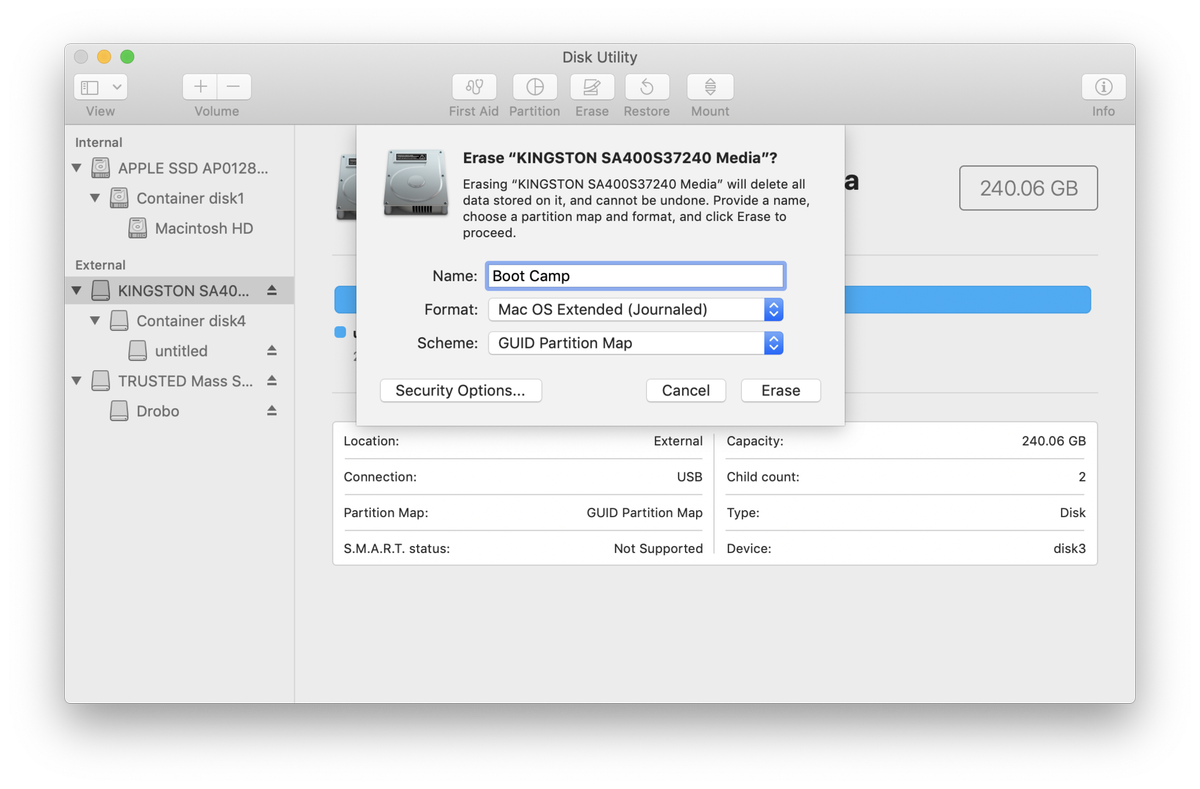The image size is (1200, 789).
Task: Click the Name text field
Action: point(636,276)
